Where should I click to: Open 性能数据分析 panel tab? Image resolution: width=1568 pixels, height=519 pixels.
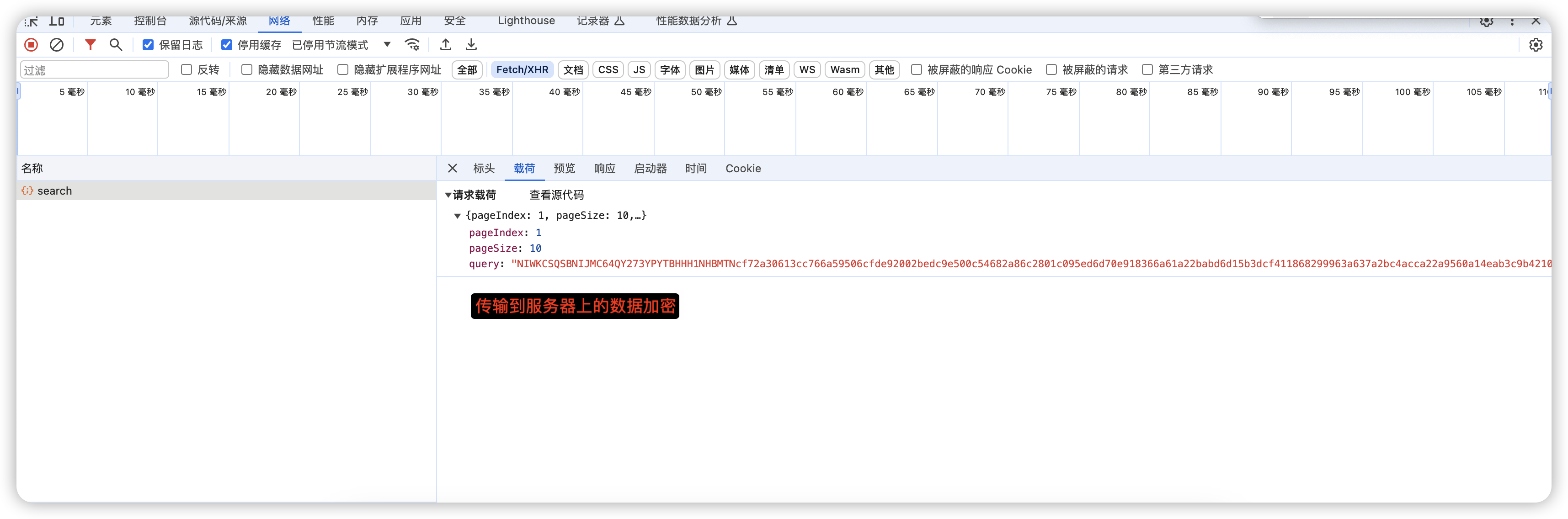coord(696,21)
